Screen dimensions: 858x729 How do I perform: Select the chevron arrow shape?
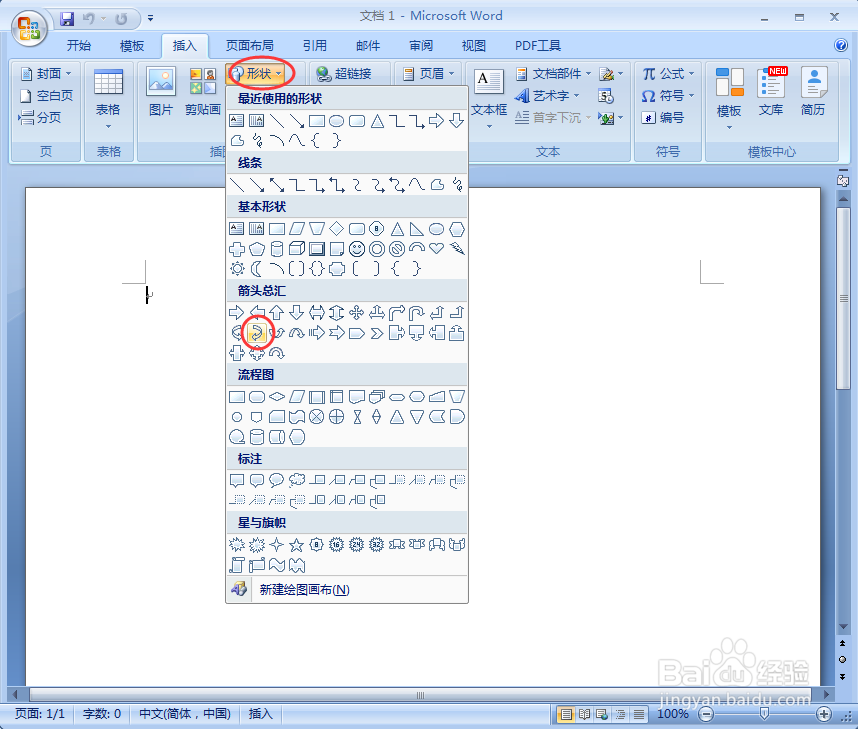pyautogui.click(x=376, y=333)
